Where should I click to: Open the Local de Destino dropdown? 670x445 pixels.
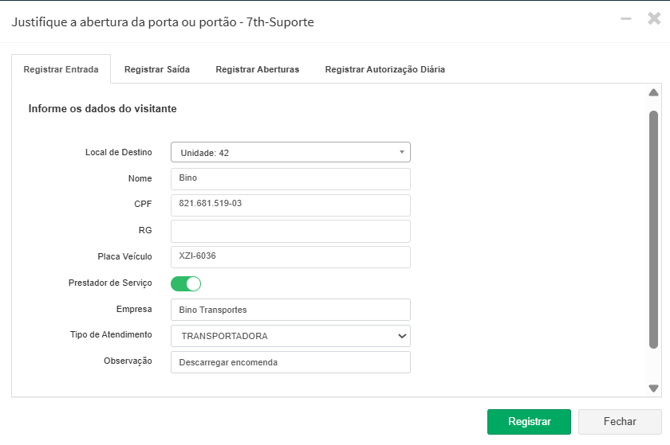coord(290,152)
